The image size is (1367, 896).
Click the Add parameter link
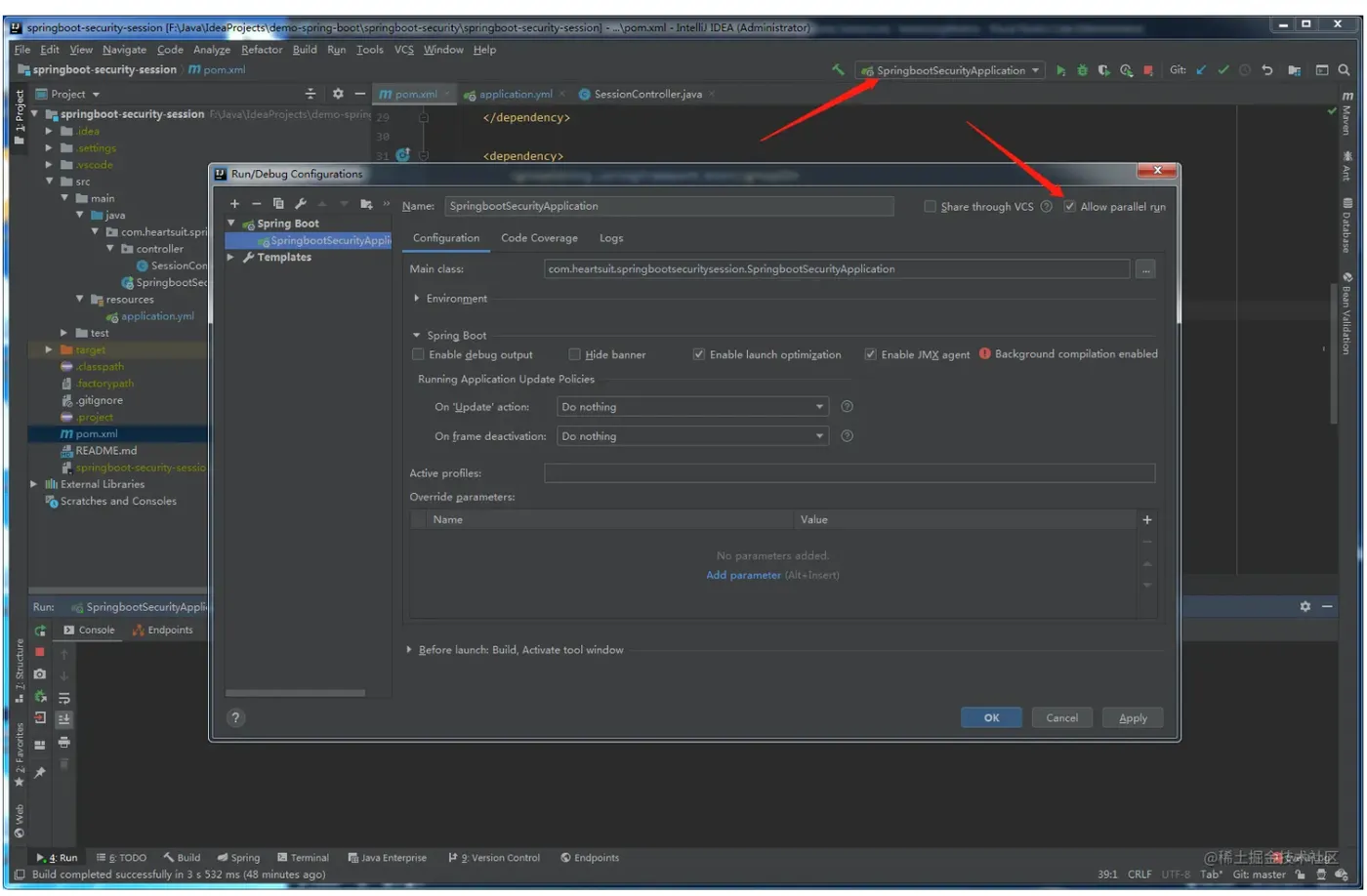point(743,576)
